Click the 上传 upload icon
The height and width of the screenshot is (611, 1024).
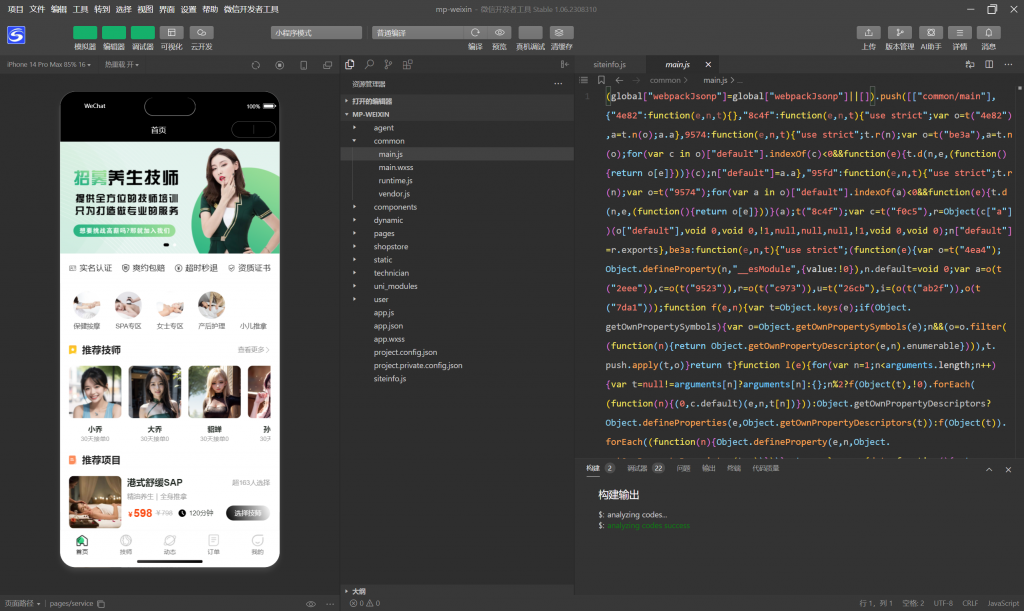[x=869, y=33]
